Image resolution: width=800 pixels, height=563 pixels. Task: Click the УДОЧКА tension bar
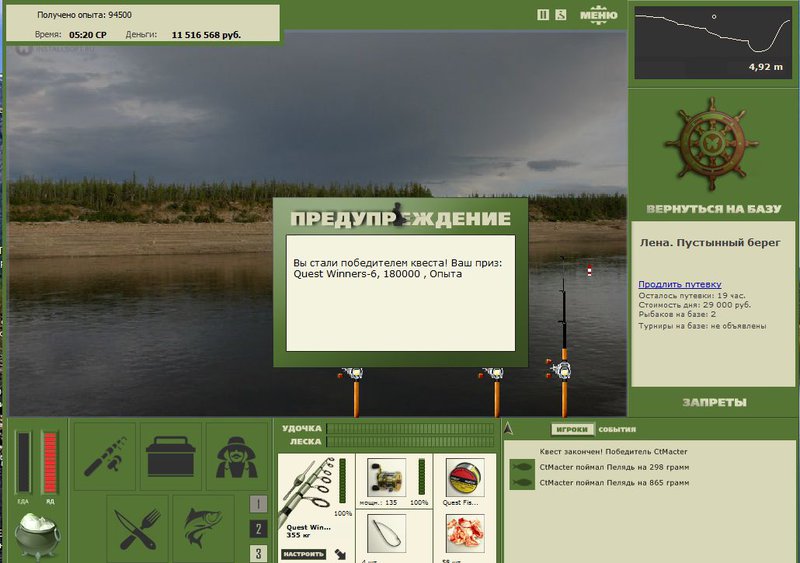410,428
